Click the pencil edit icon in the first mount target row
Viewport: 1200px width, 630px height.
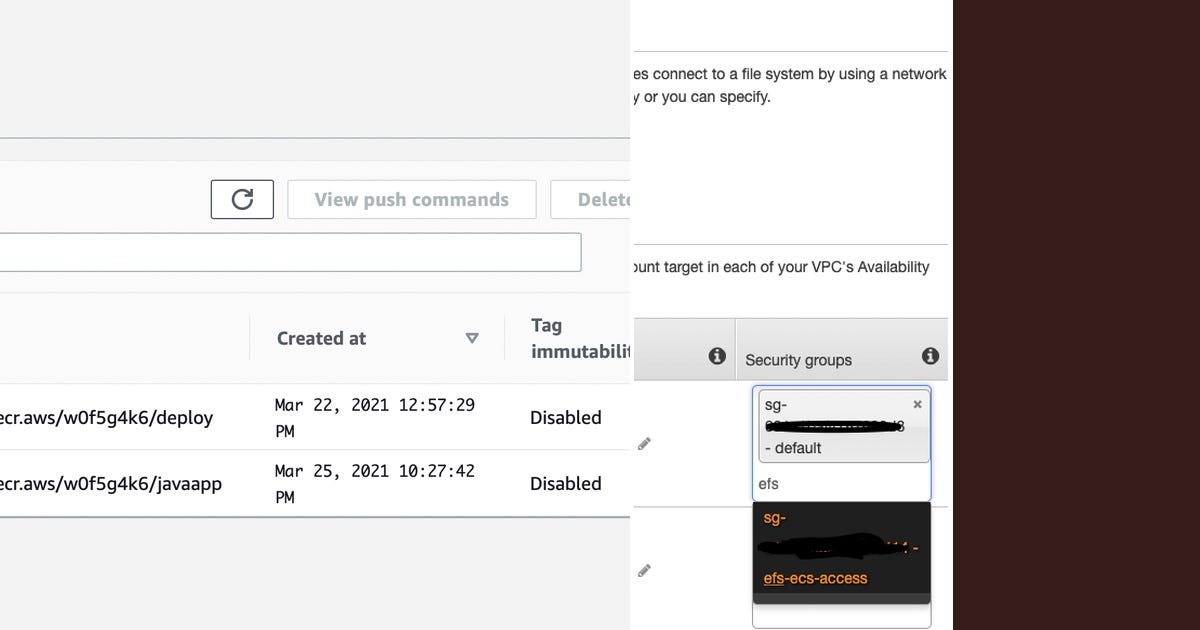click(x=644, y=442)
